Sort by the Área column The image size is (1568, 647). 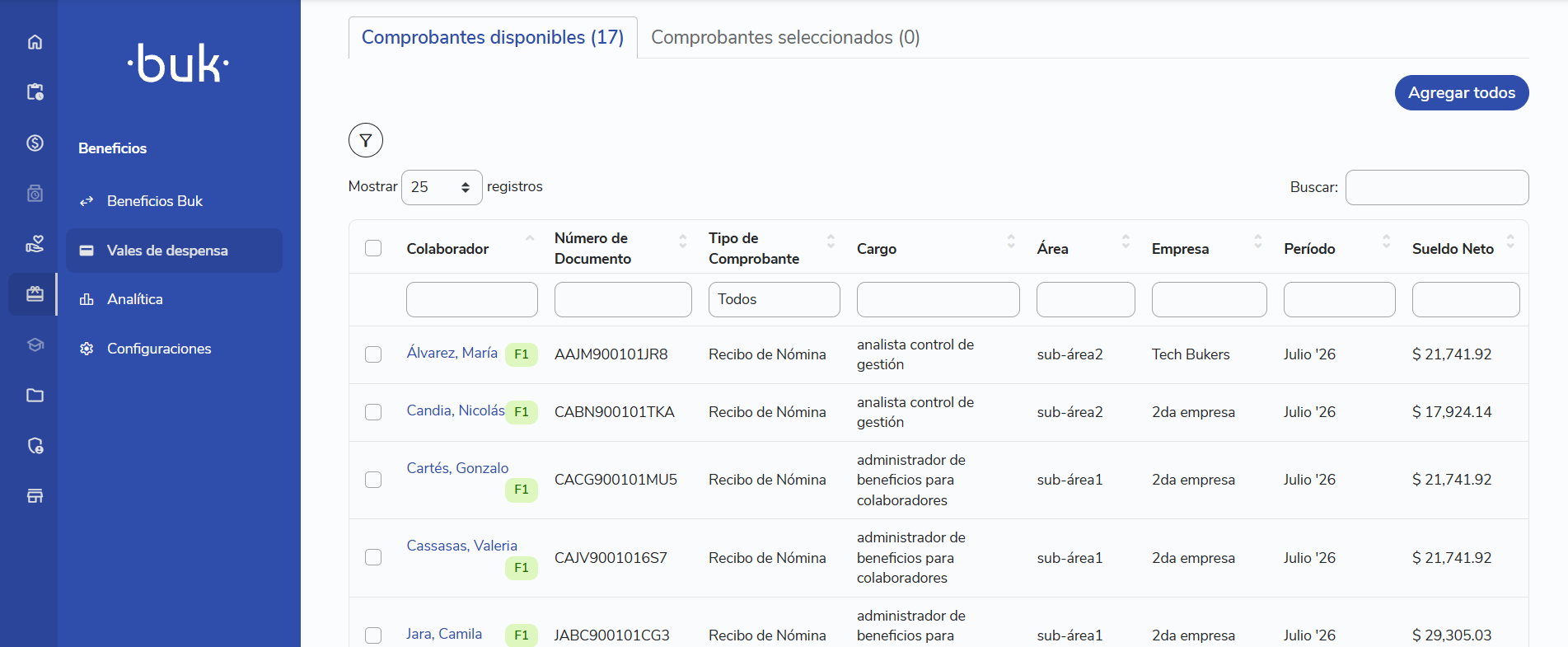1084,248
